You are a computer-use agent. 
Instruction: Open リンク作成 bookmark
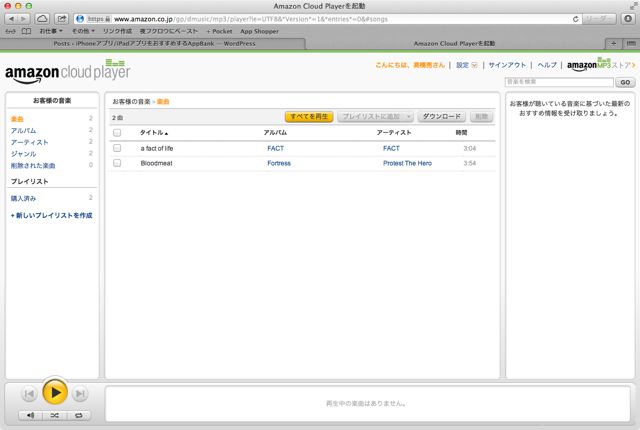point(117,31)
